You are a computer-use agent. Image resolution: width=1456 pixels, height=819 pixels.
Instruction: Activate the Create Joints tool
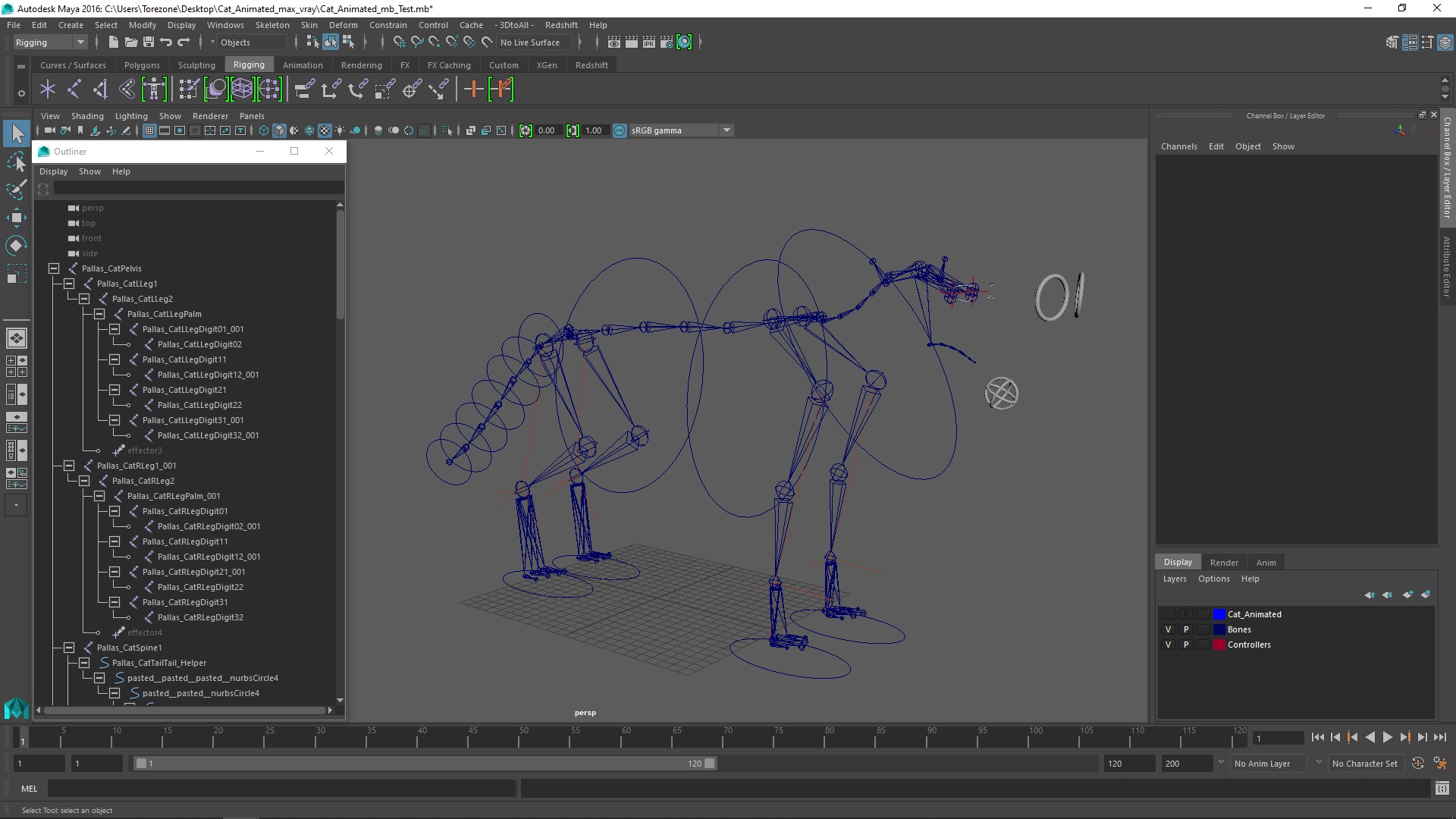point(74,89)
